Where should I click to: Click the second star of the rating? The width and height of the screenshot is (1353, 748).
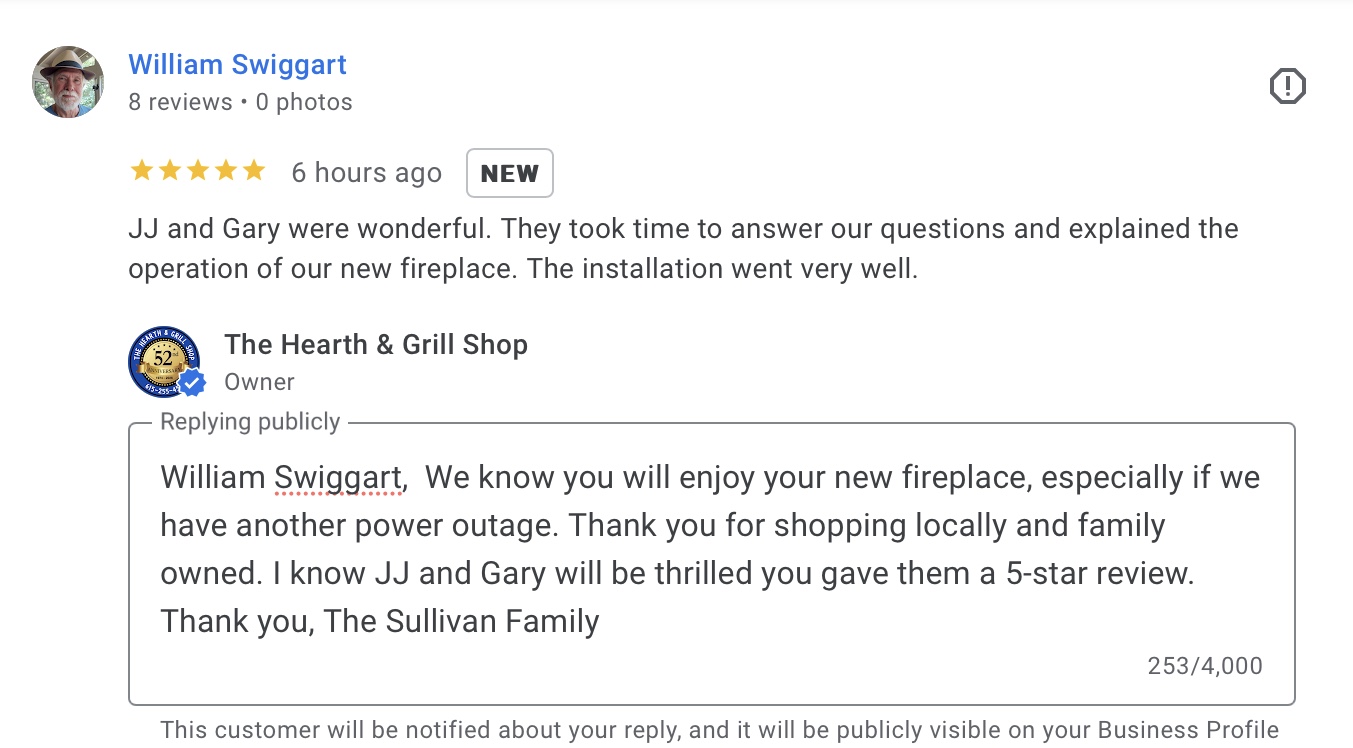170,171
